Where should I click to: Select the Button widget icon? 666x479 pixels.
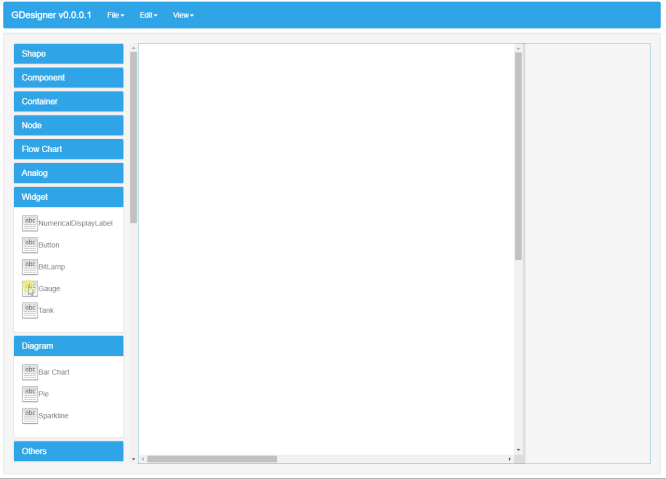click(x=29, y=244)
